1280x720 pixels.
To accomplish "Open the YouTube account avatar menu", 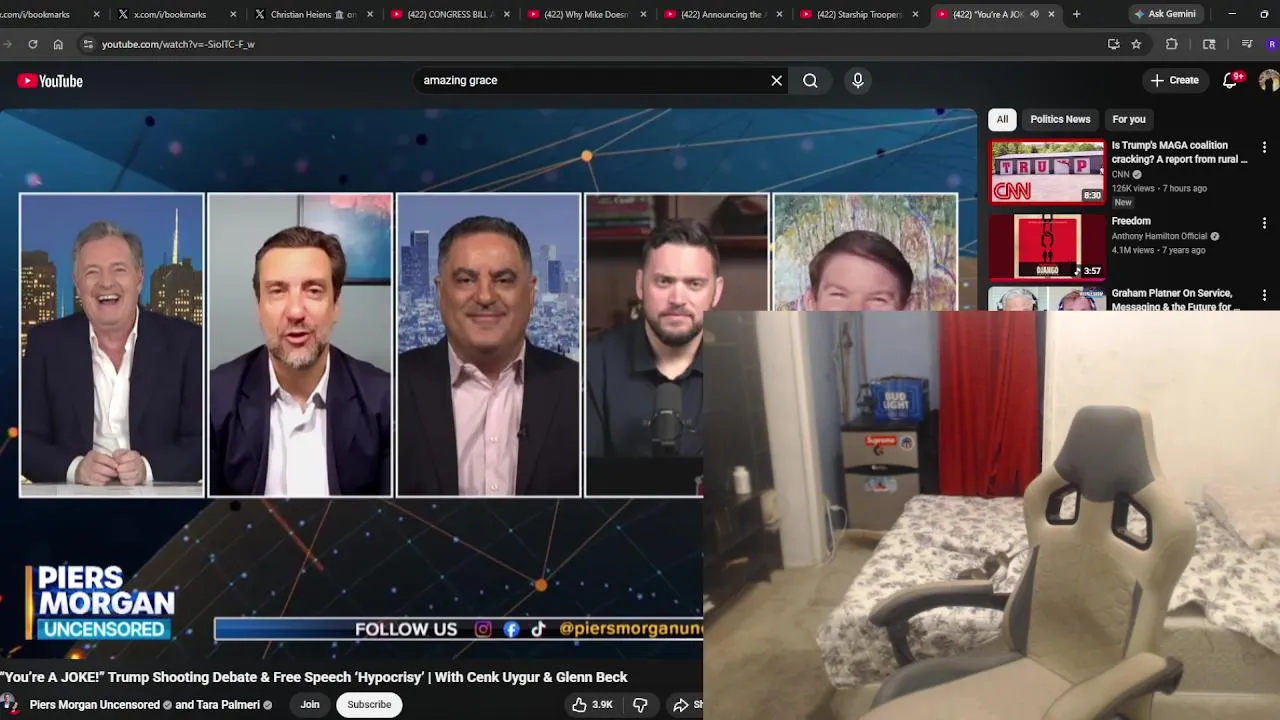I will tap(1270, 81).
